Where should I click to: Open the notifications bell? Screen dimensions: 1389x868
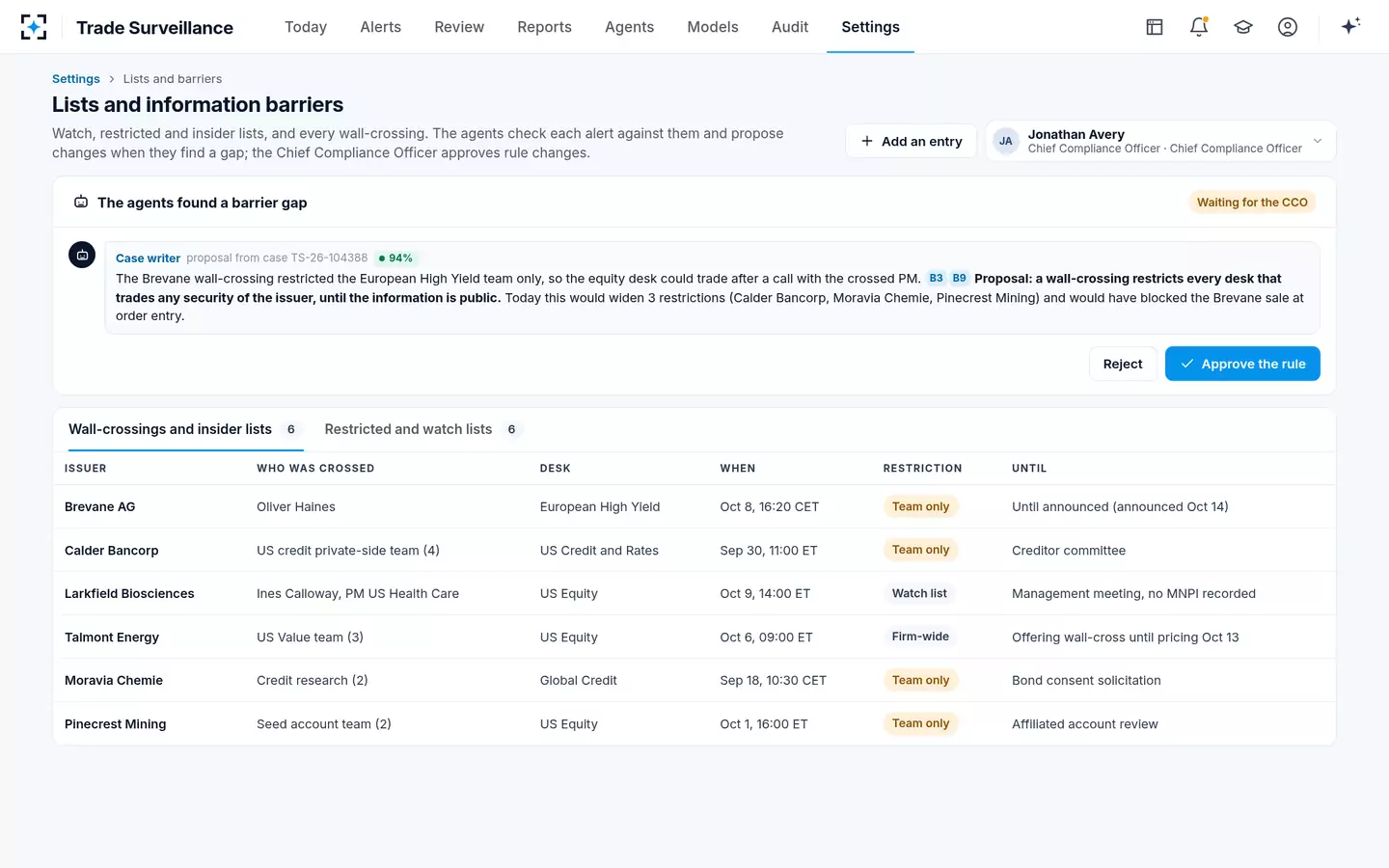(x=1199, y=27)
